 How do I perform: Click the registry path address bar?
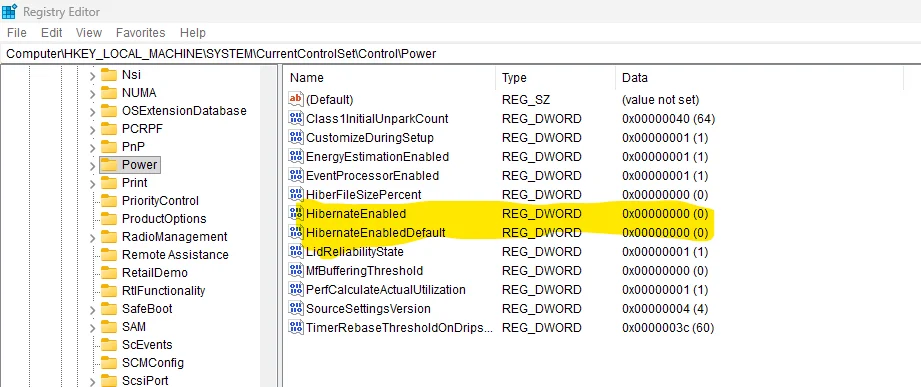[460, 54]
